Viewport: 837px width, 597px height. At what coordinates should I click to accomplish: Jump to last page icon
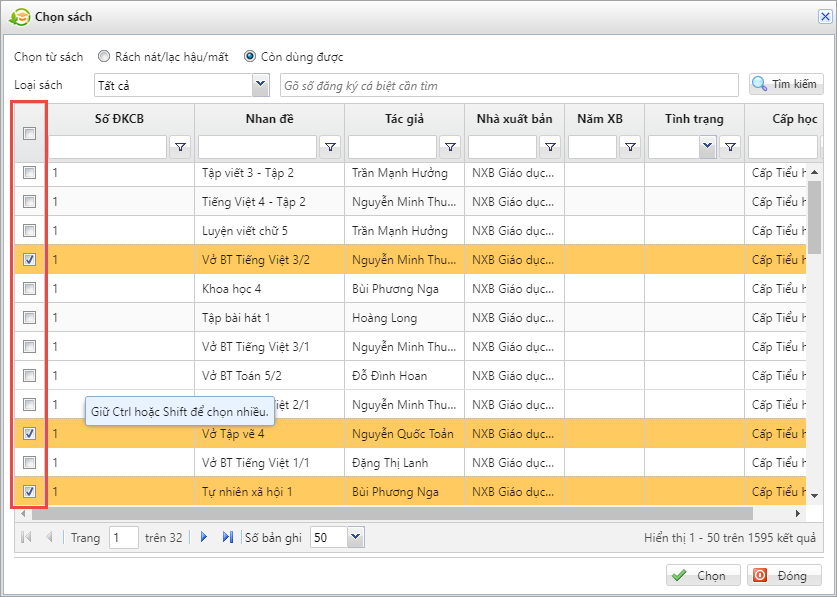point(227,537)
